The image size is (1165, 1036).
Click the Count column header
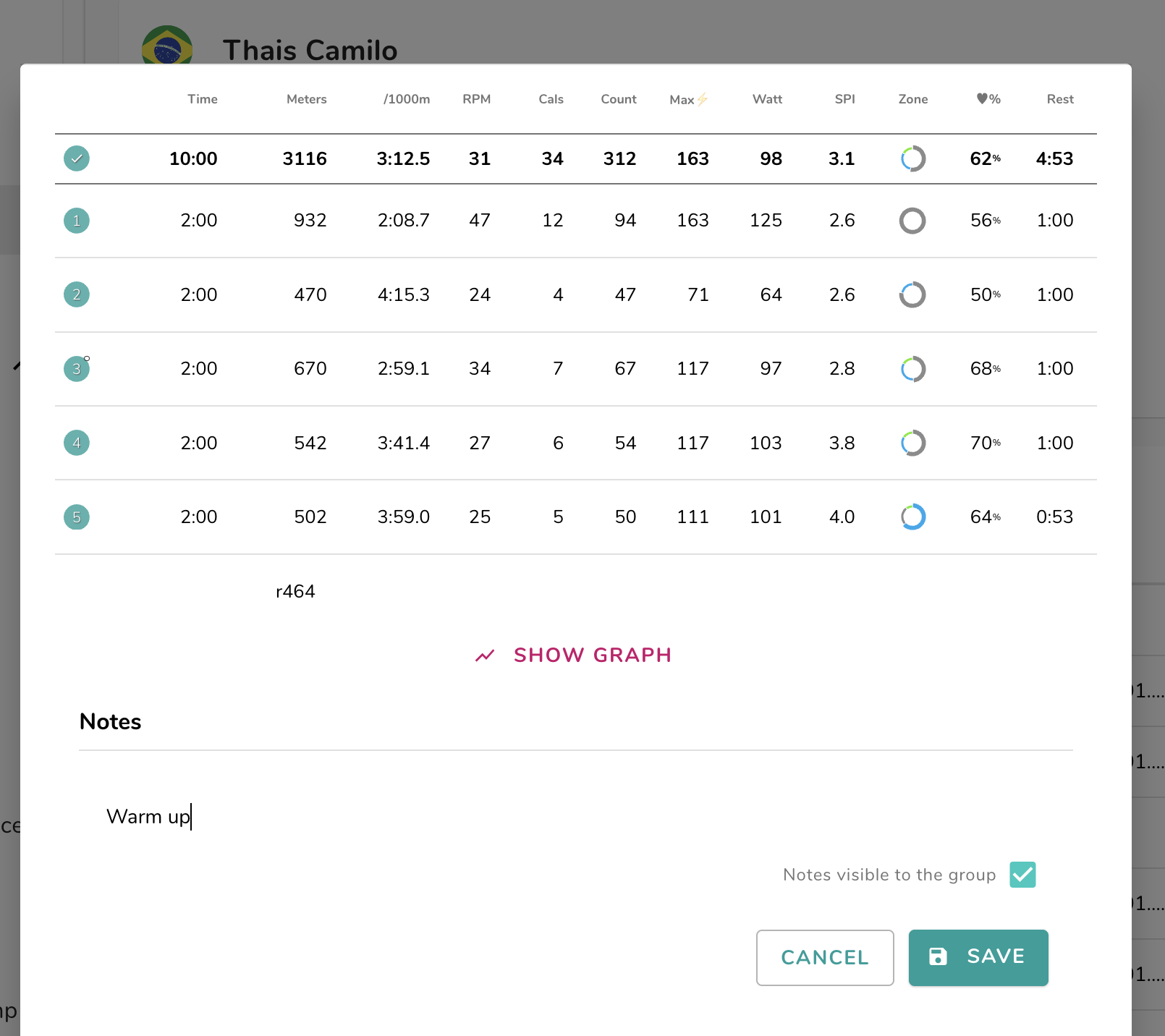pos(619,99)
